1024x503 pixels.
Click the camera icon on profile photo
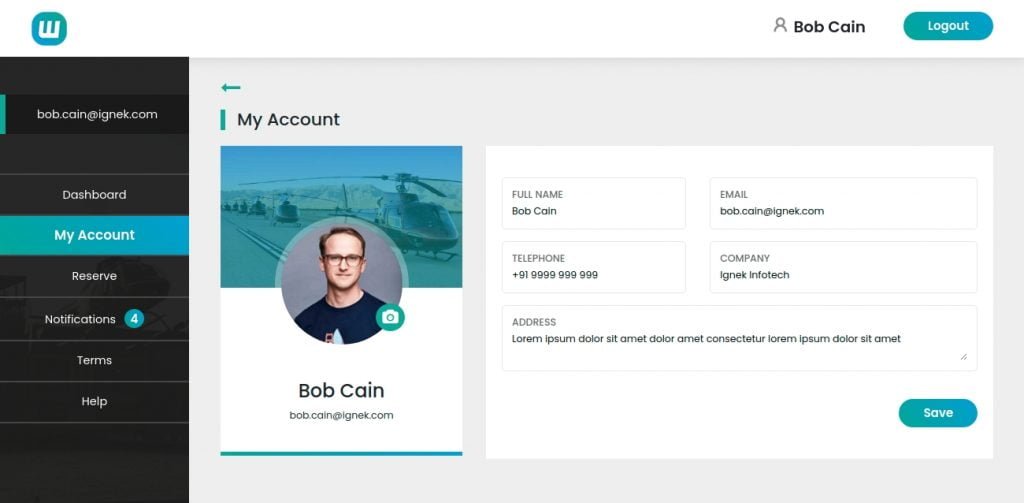click(390, 317)
